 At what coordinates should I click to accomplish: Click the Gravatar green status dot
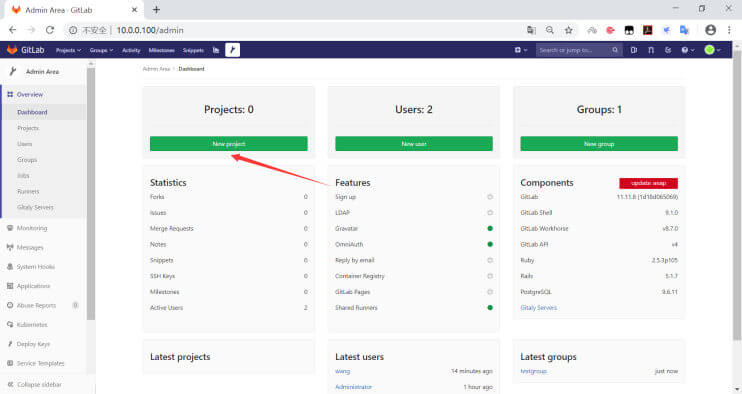(490, 228)
